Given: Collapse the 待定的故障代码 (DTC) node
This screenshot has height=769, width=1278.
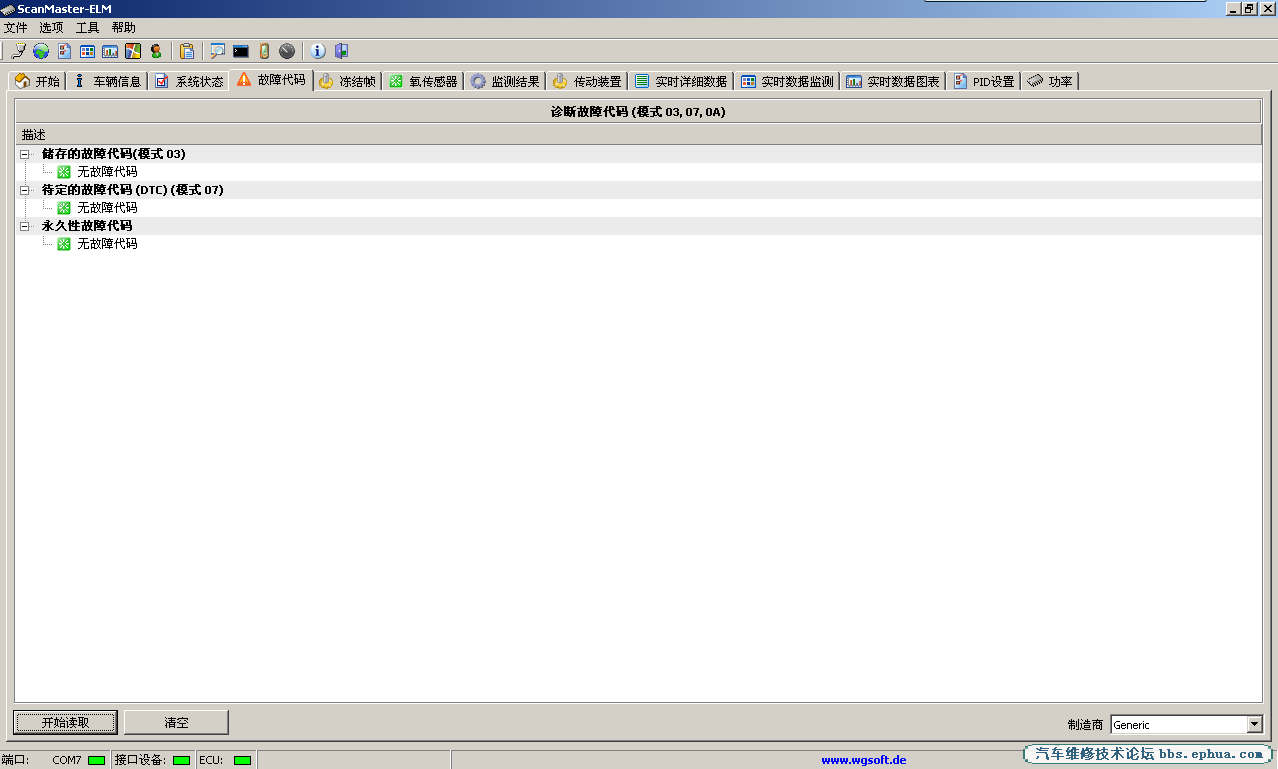Looking at the screenshot, I should tap(25, 190).
